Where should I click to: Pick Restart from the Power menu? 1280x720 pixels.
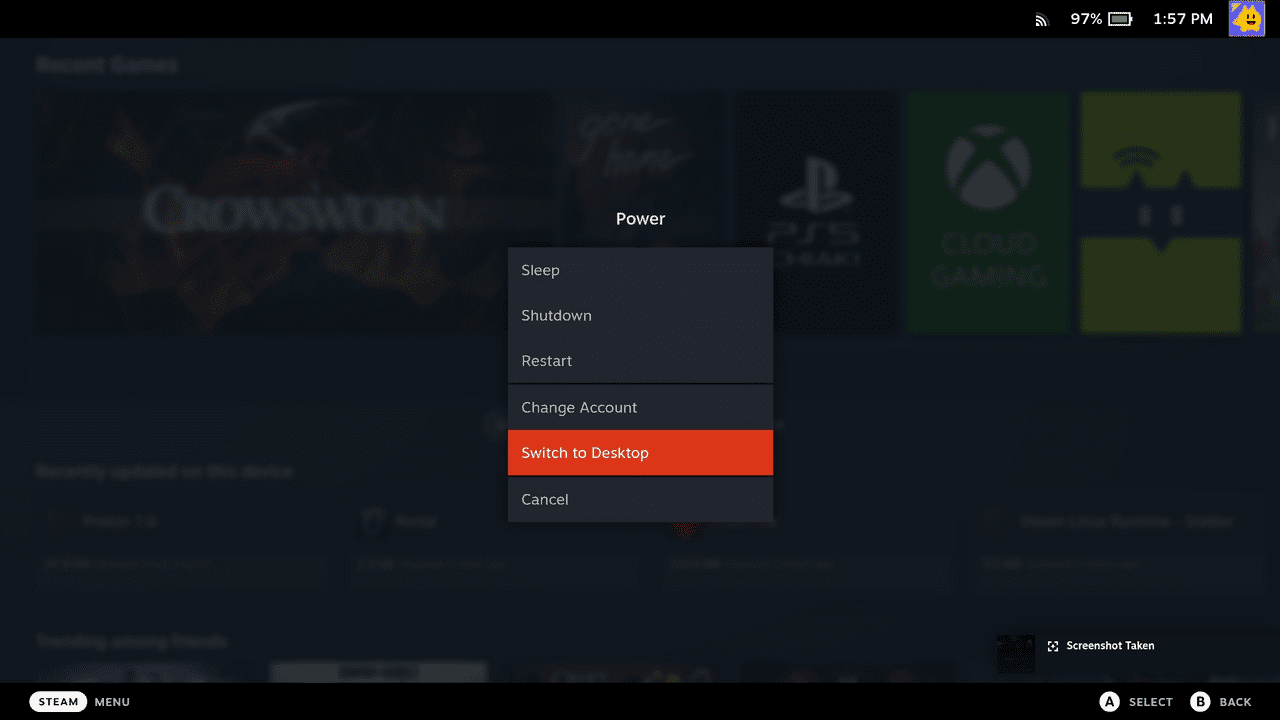coord(640,361)
